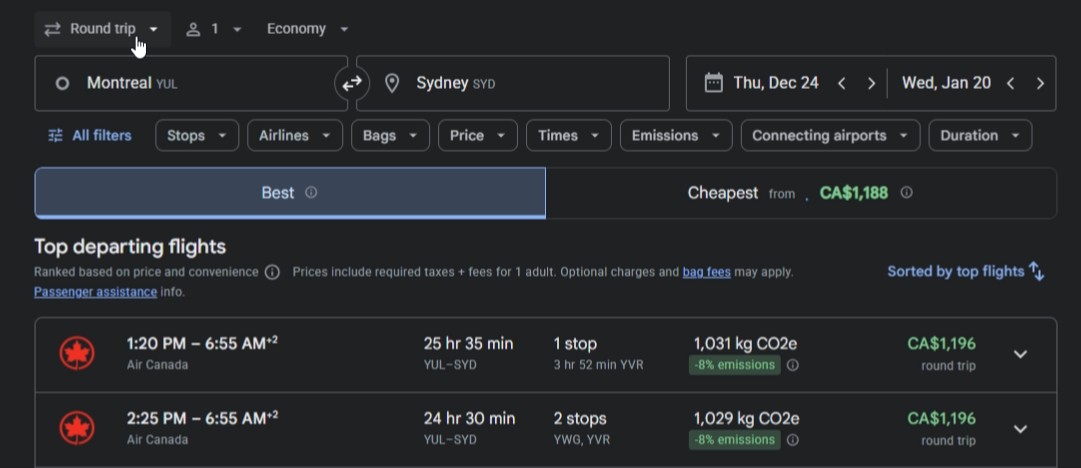Expand details of 1:20 PM Air Canada flight

tap(1020, 354)
